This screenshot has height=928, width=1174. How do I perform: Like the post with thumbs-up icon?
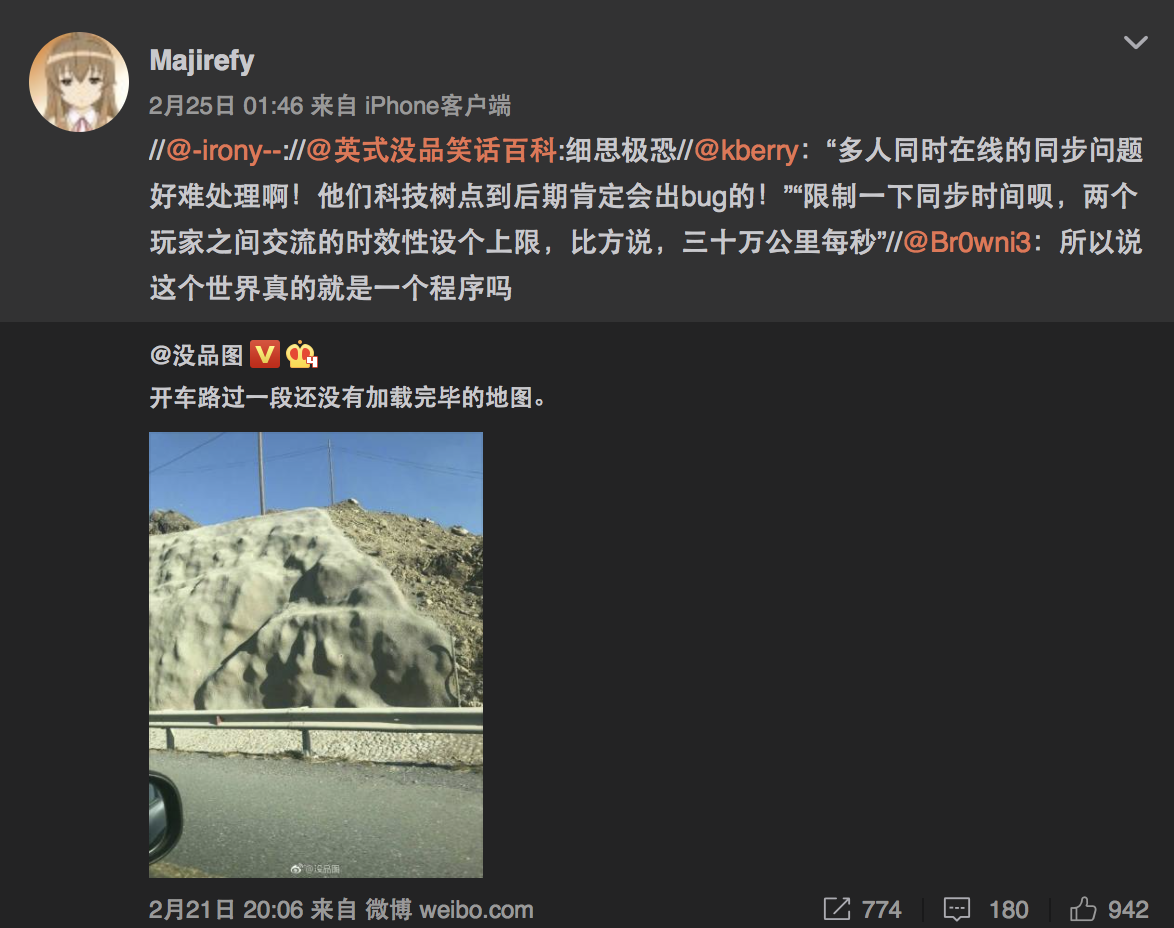(1083, 909)
